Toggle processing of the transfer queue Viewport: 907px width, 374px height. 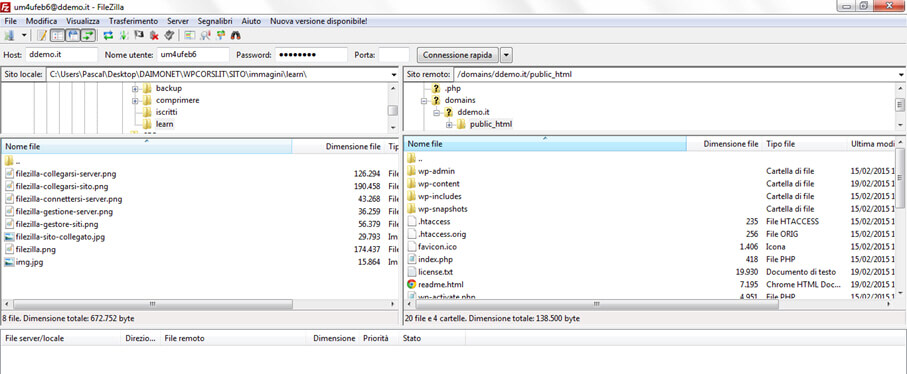tap(124, 35)
